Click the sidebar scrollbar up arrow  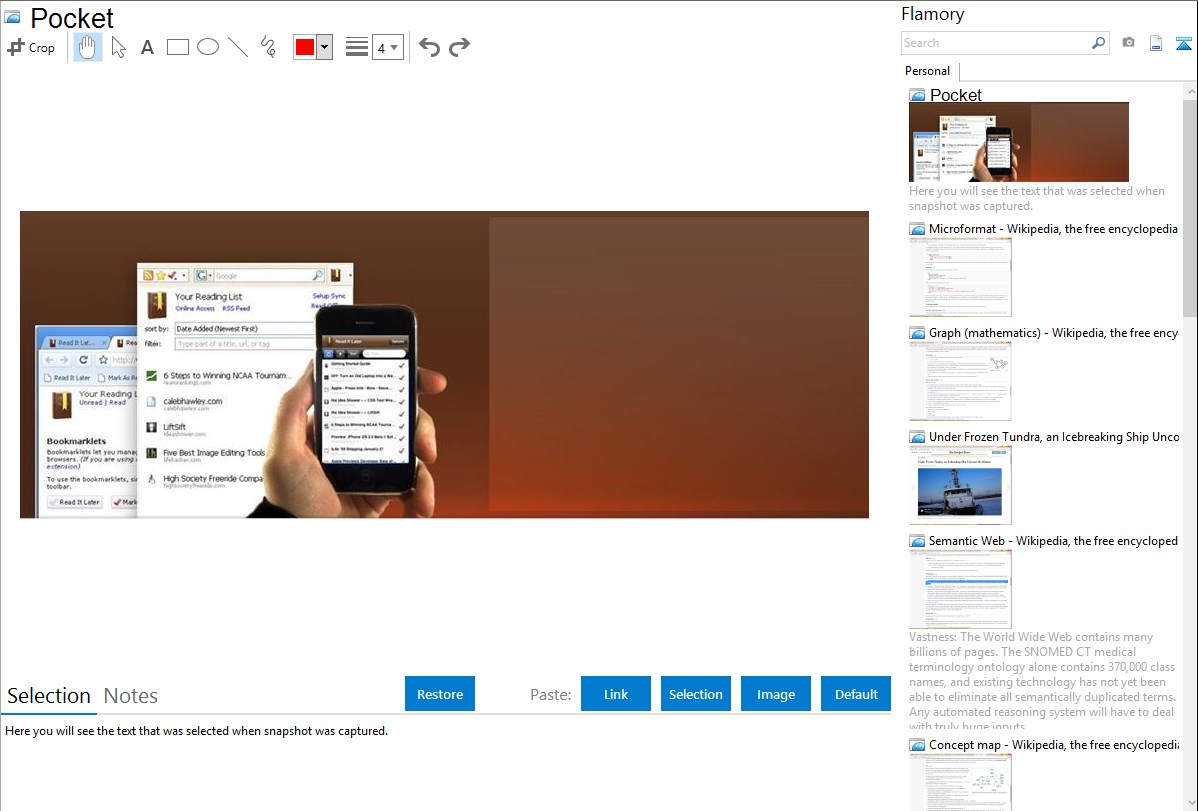[1190, 91]
